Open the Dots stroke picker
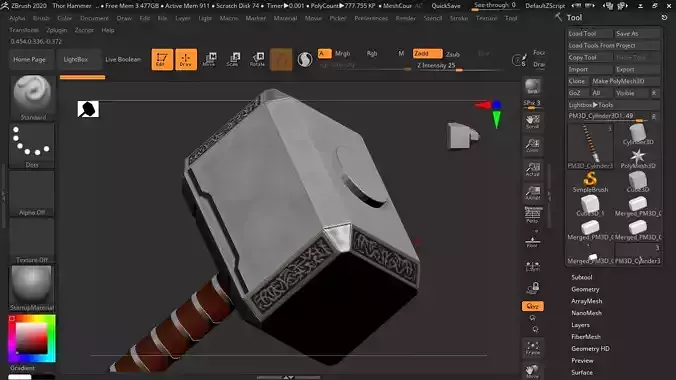This screenshot has height=380, width=676. tap(32, 145)
